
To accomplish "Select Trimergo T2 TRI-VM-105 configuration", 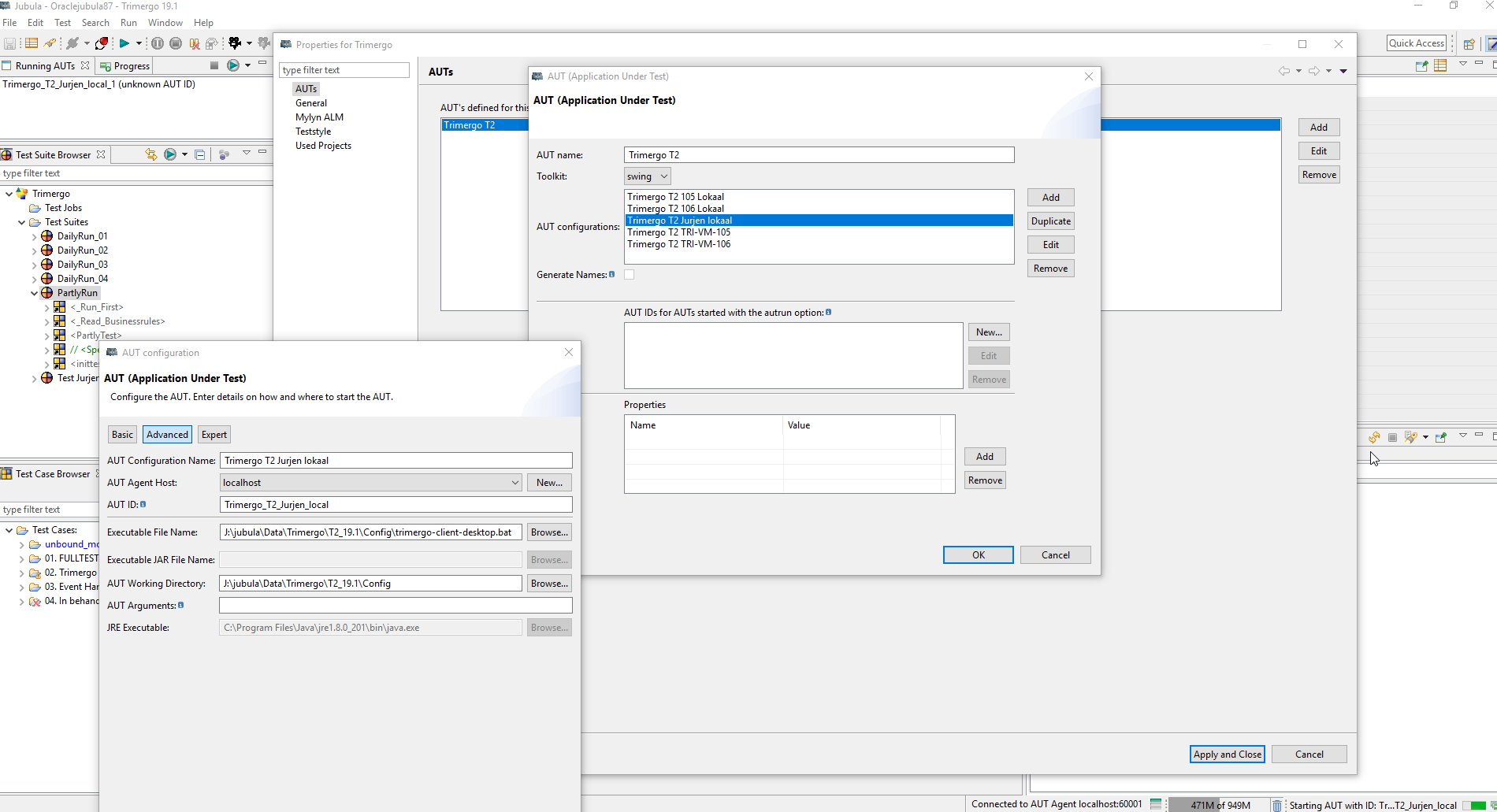I will click(x=819, y=232).
